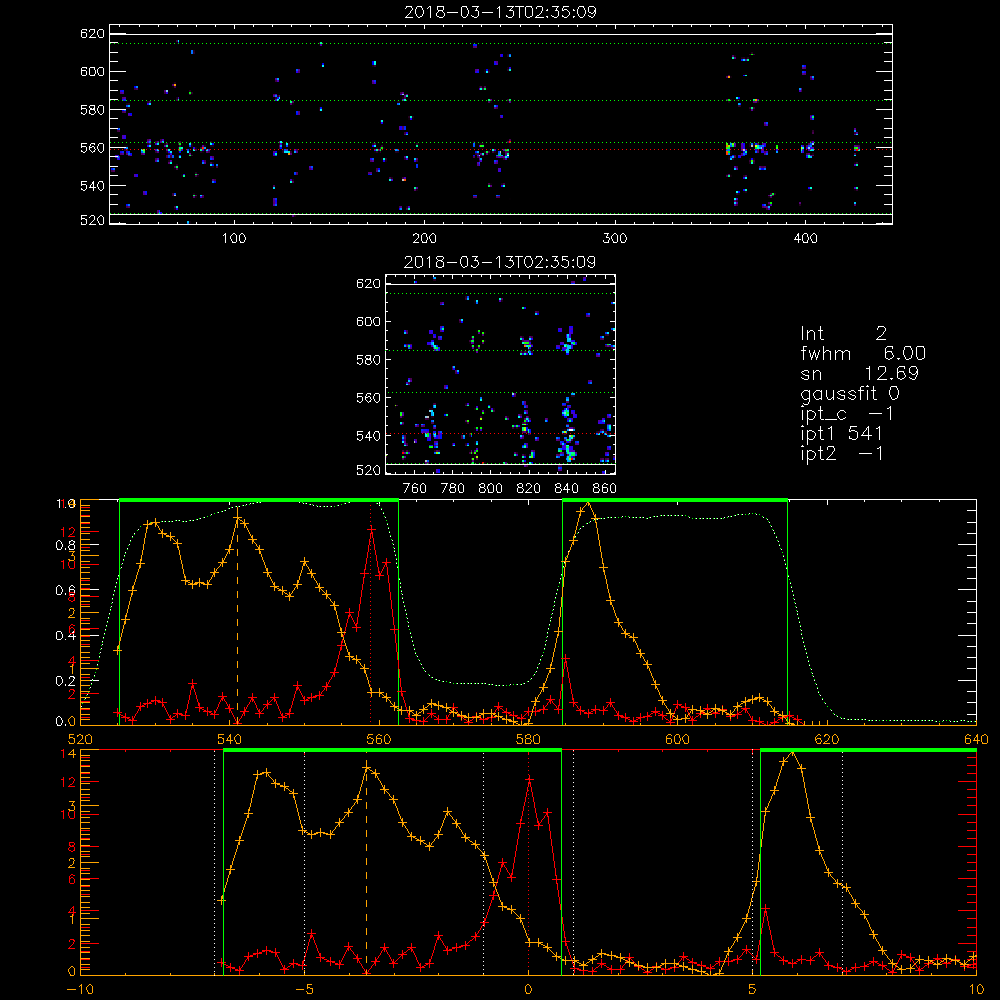Screen dimensions: 1000x1000
Task: Click y-axis label 600 on top plot
Action: coord(92,71)
